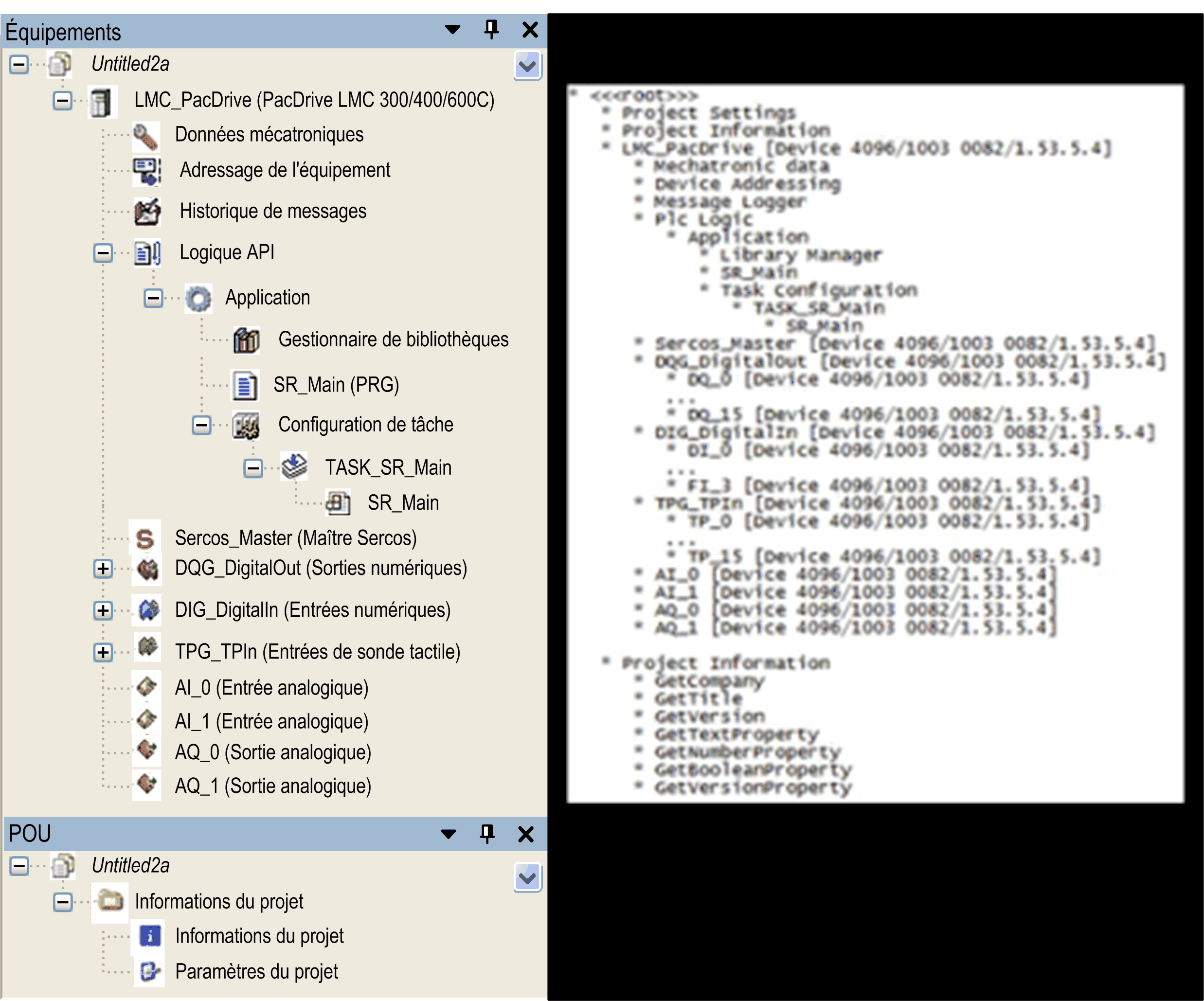Select Sercos_Master (Maître Sercos) item
Image resolution: width=1204 pixels, height=1001 pixels.
click(x=296, y=538)
